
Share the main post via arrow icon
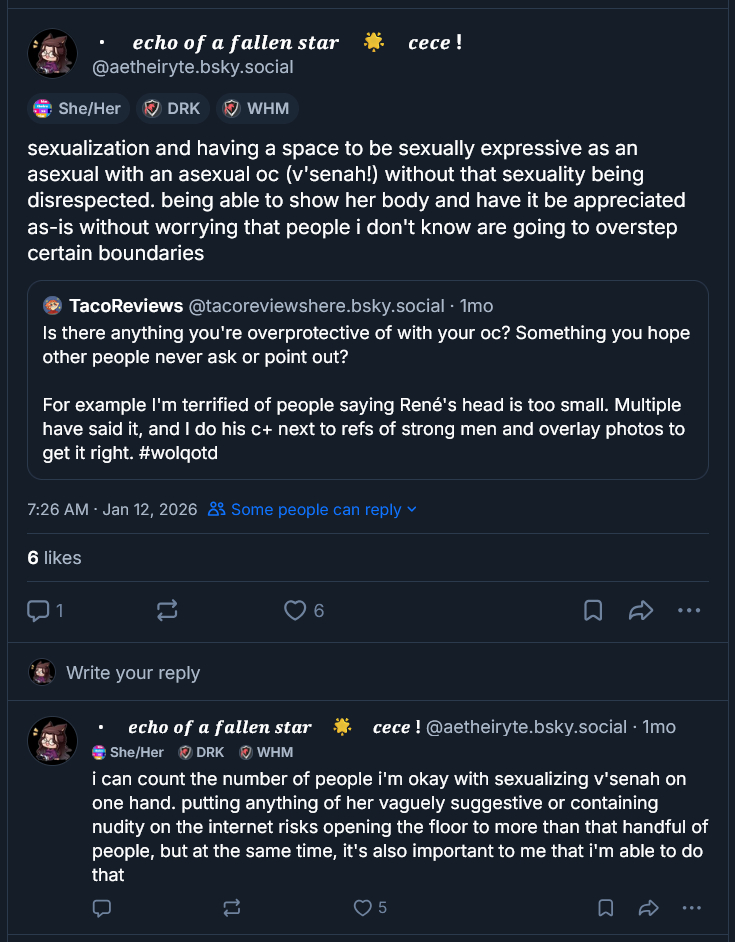640,610
